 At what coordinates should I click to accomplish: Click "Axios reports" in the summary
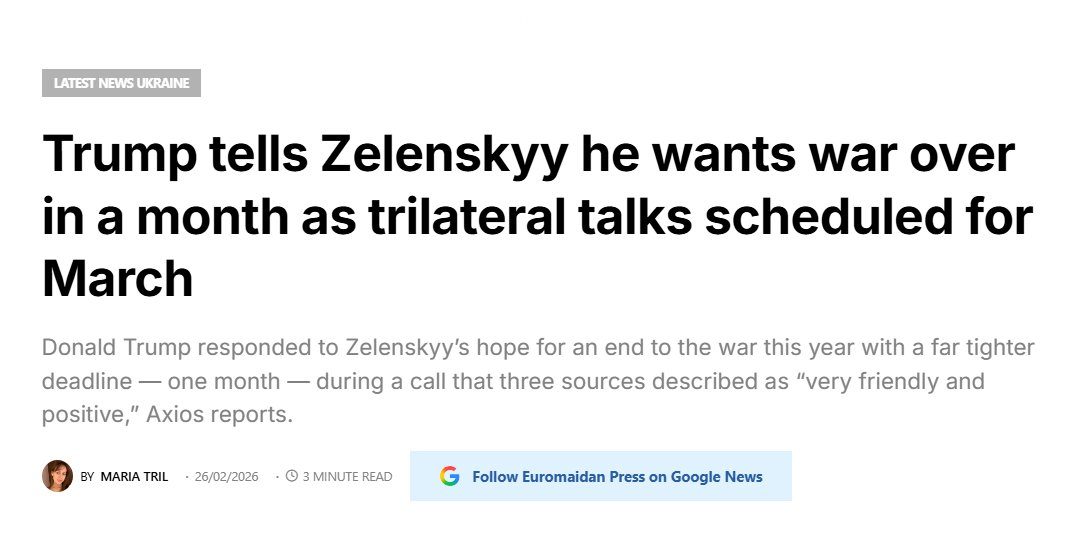click(x=219, y=414)
